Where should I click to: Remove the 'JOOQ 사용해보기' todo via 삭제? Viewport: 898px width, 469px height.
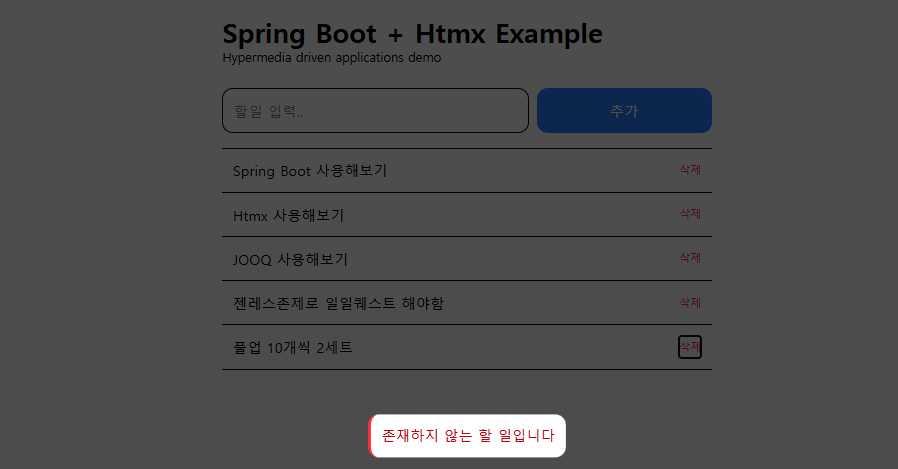[690, 258]
